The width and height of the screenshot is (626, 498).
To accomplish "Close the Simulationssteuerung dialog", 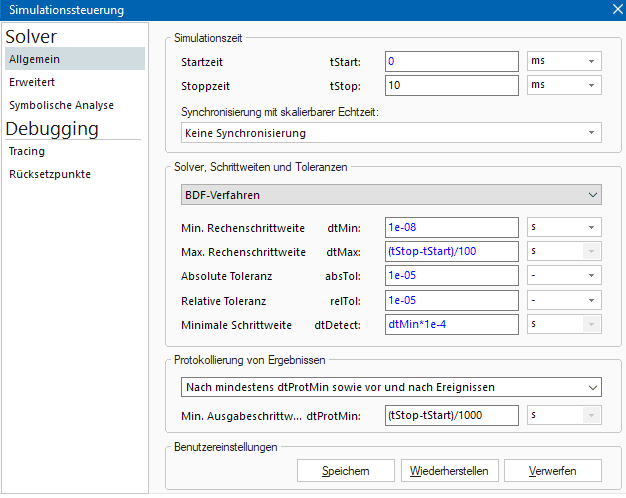I will coord(616,10).
